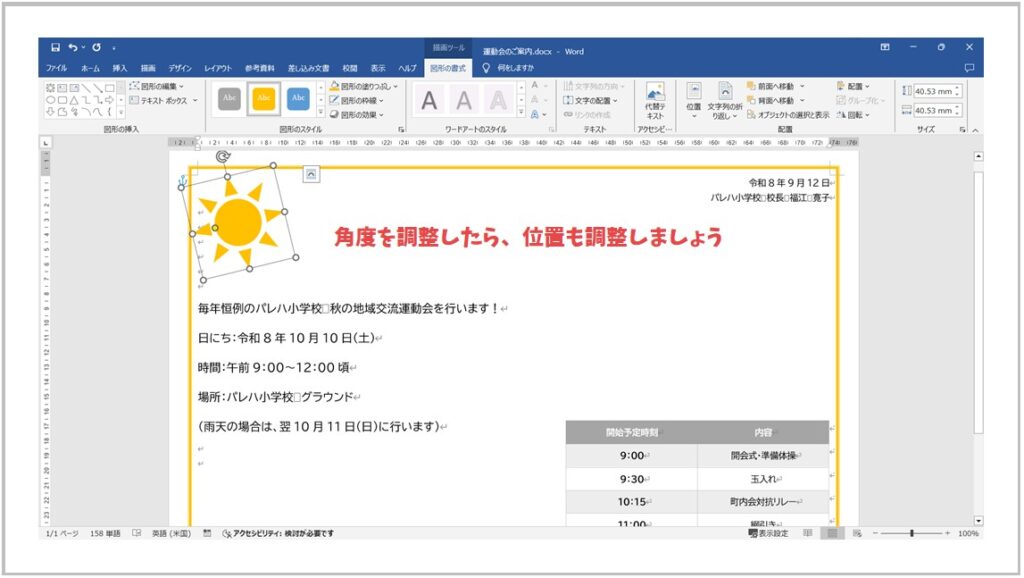1024x578 pixels.
Task: Open the 挿入 (Insert) ribbon tab
Action: click(120, 68)
